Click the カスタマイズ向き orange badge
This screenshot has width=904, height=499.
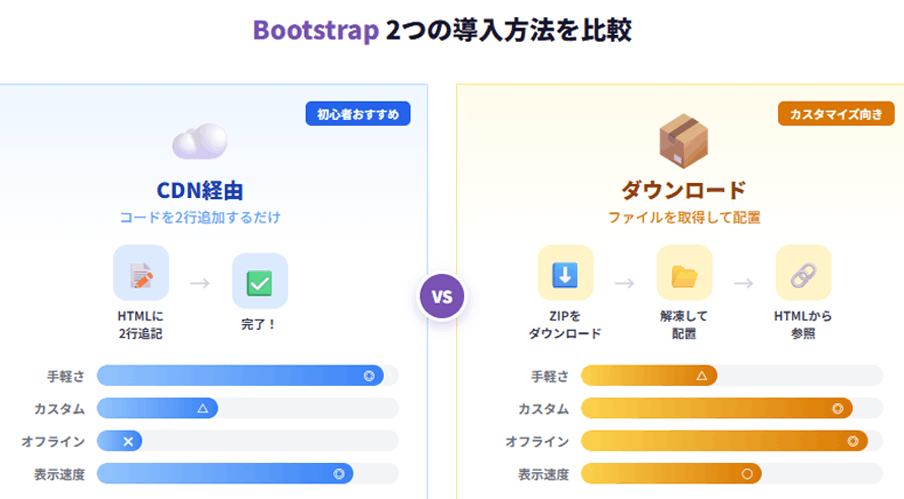pos(836,114)
